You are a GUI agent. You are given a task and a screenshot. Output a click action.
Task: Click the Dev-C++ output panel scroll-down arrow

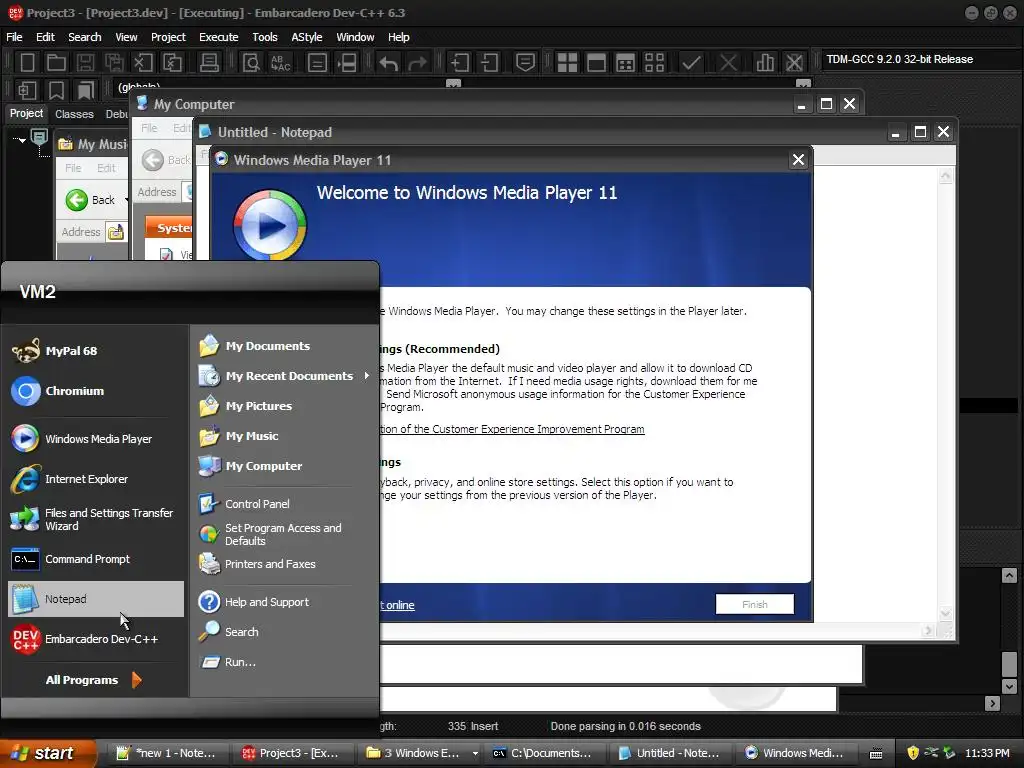coord(1009,686)
